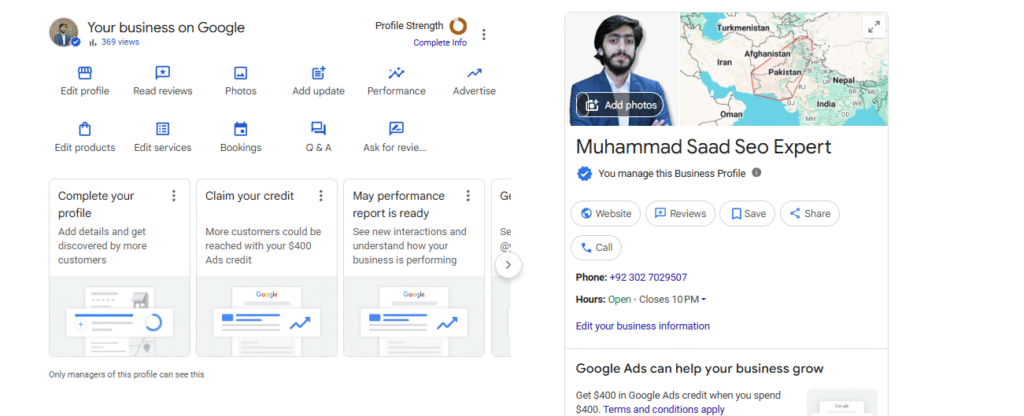1024x416 pixels.
Task: Click the Muhammad Saad Seo Expert title
Action: tap(703, 147)
